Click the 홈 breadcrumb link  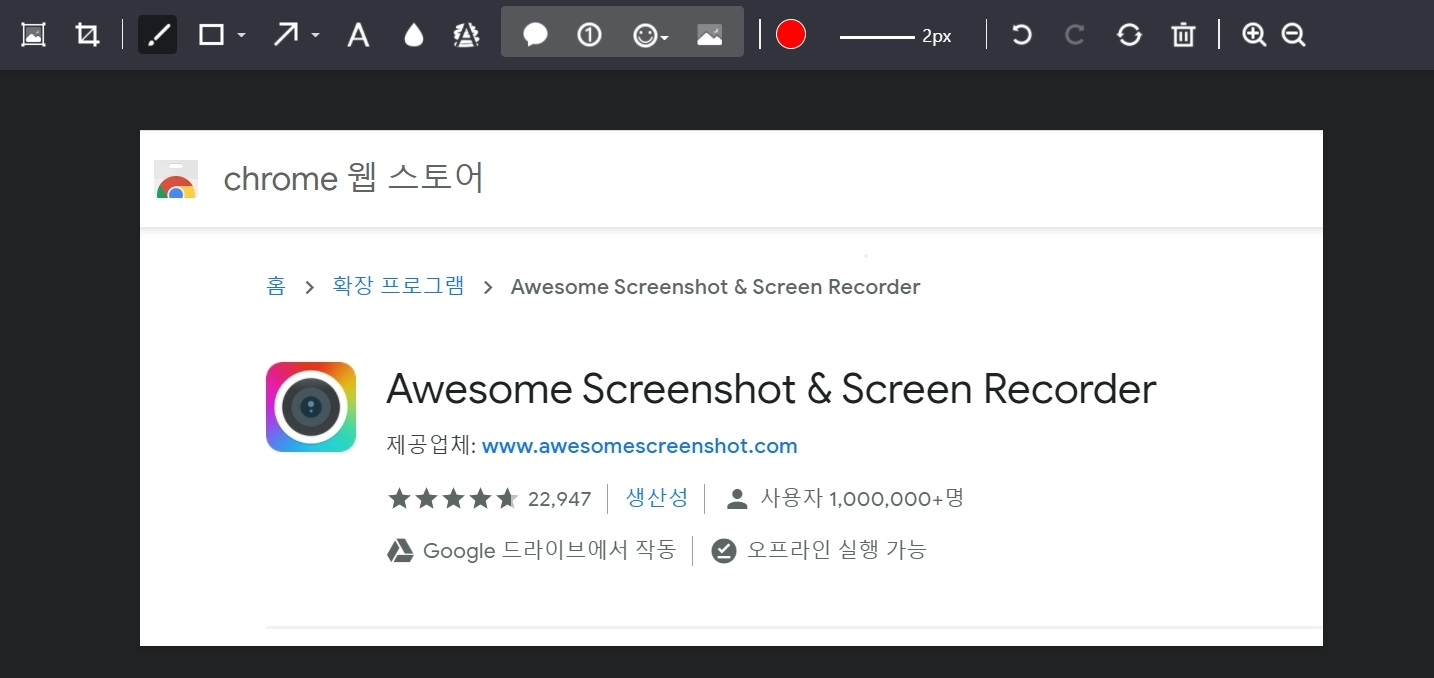click(x=276, y=286)
